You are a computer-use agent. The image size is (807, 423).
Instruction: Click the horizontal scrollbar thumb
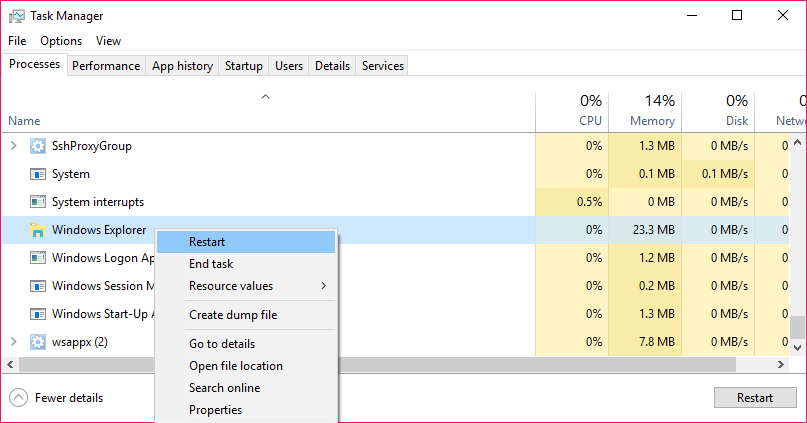tap(377, 364)
